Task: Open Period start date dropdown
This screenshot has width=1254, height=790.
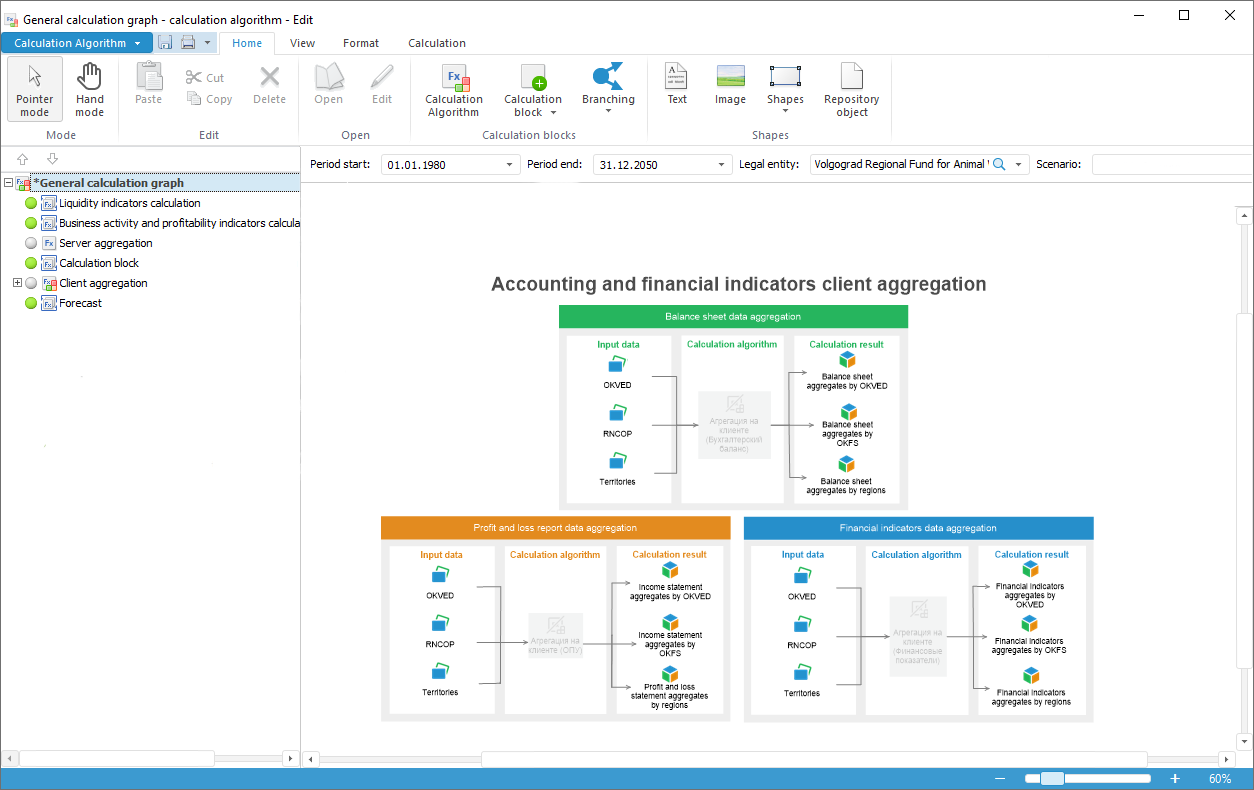Action: [509, 164]
